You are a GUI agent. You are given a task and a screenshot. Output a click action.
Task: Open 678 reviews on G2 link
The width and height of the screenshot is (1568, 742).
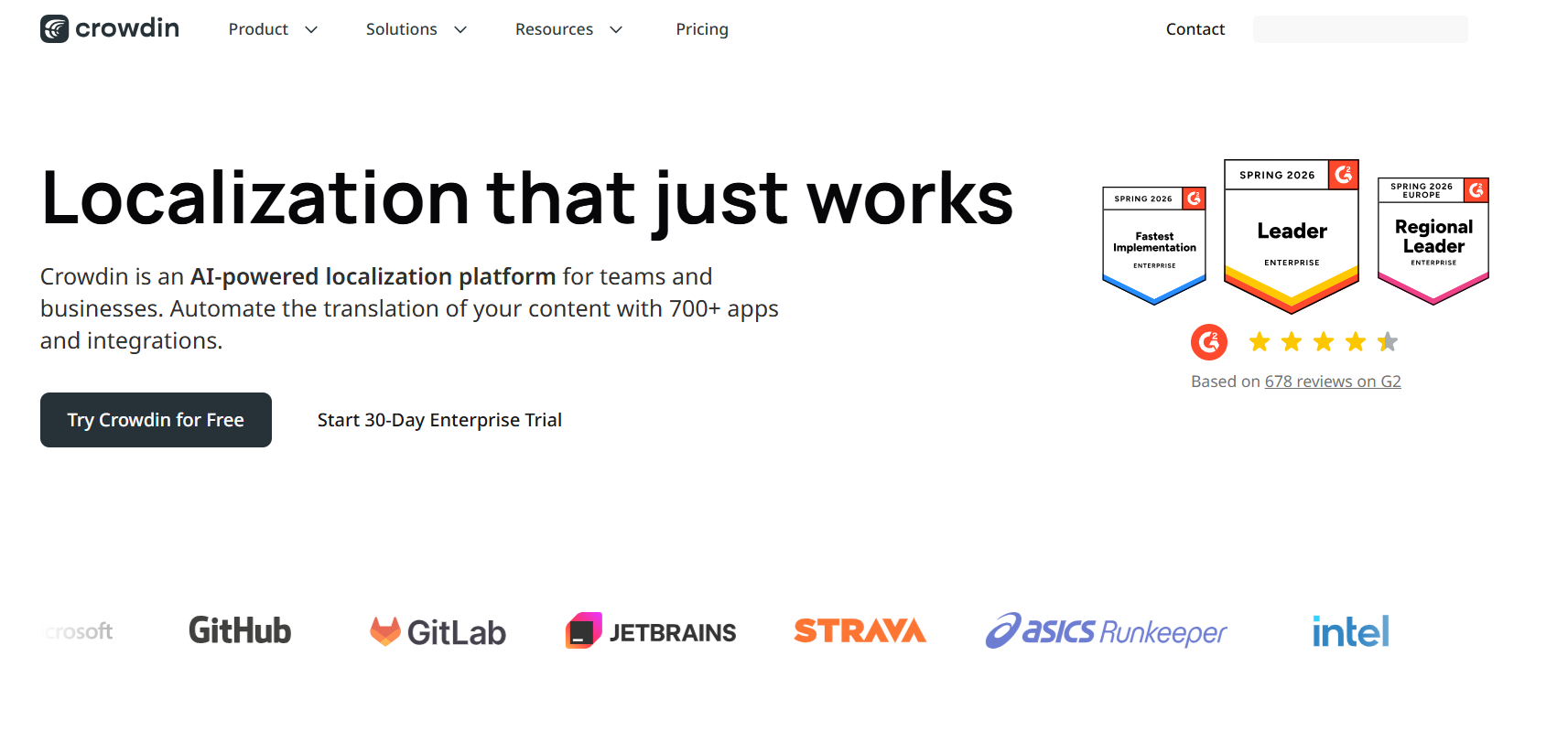(1333, 382)
